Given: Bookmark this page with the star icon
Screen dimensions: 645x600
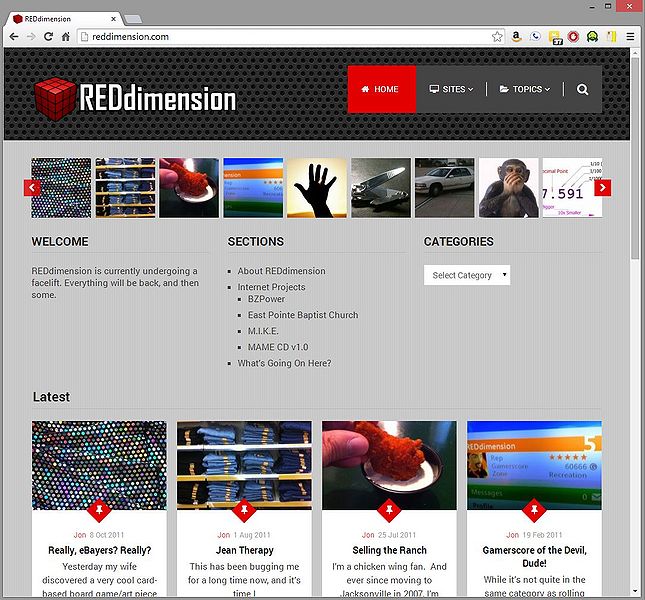Looking at the screenshot, I should (497, 37).
